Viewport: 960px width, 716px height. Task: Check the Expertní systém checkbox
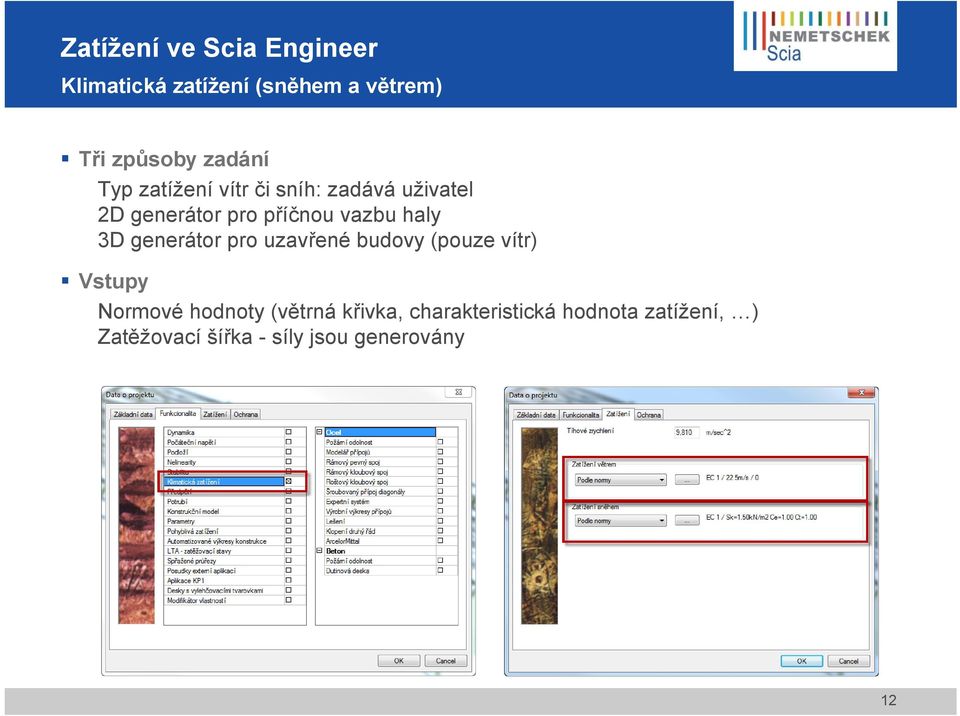(440, 501)
